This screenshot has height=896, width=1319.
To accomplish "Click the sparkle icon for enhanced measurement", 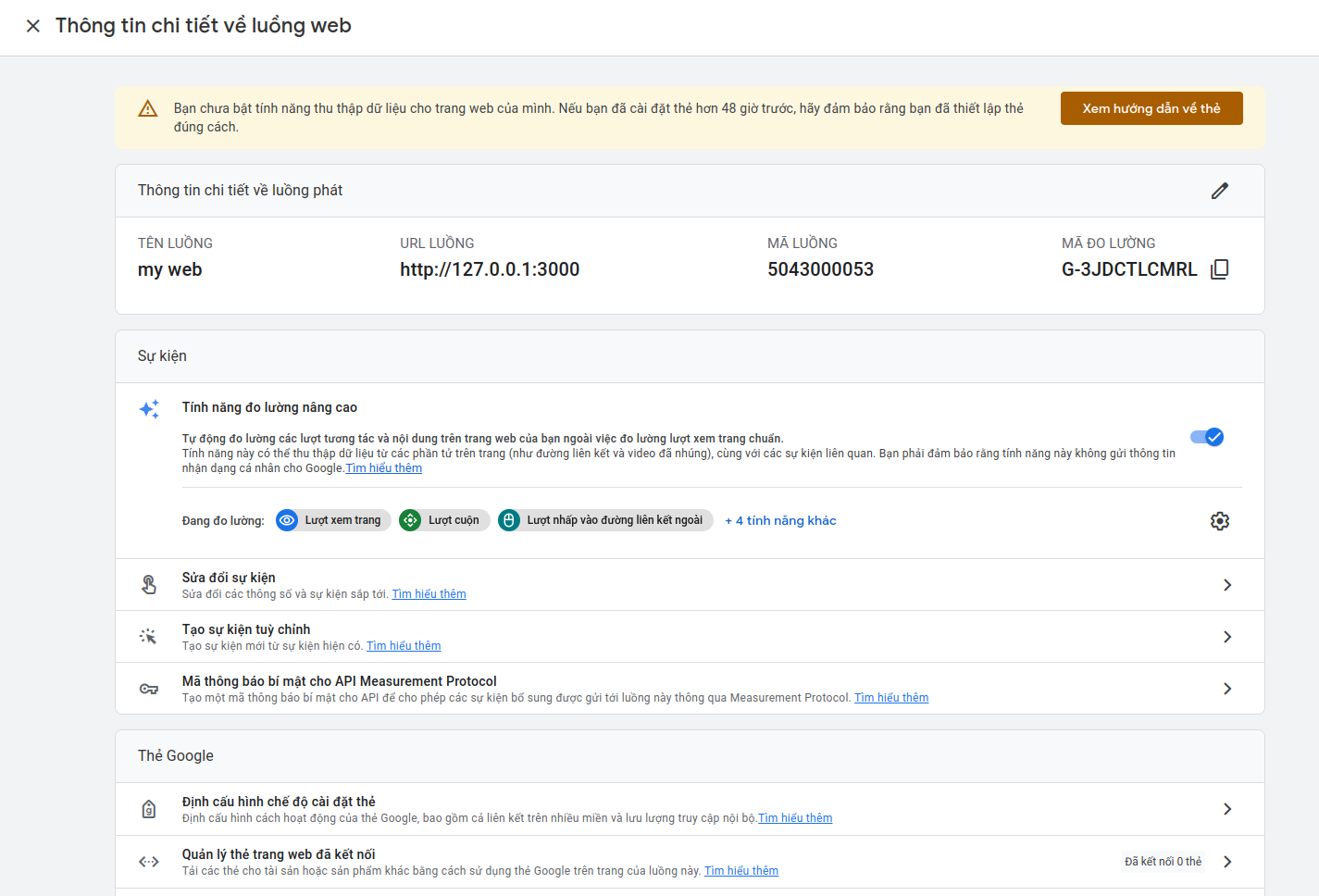I will (149, 409).
